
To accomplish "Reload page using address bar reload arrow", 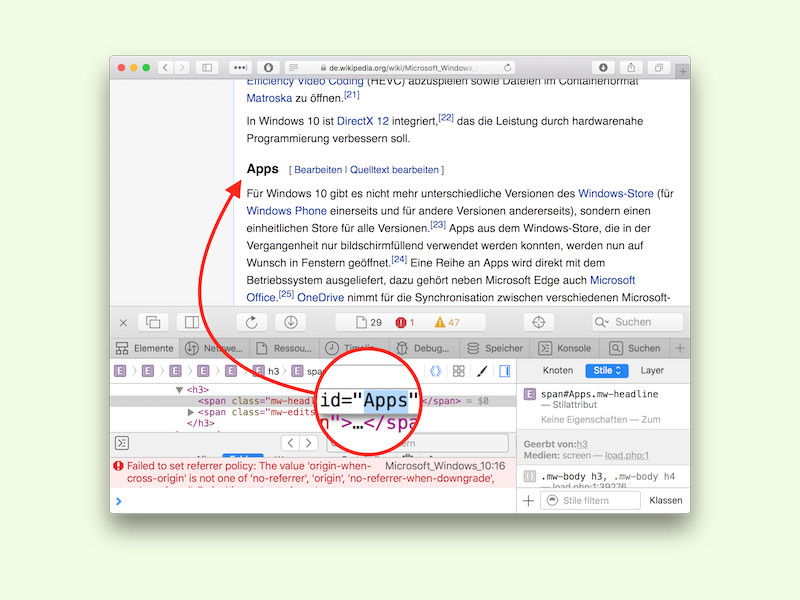I will [x=507, y=67].
